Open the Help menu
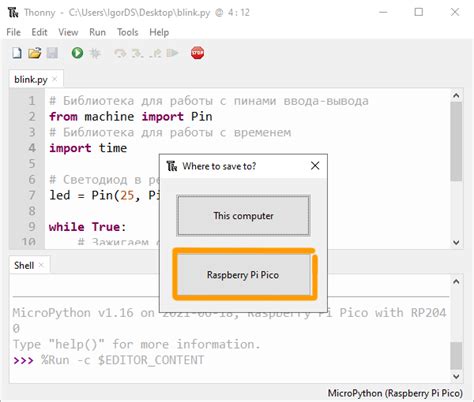Viewport: 474px width, 402px height. [159, 32]
